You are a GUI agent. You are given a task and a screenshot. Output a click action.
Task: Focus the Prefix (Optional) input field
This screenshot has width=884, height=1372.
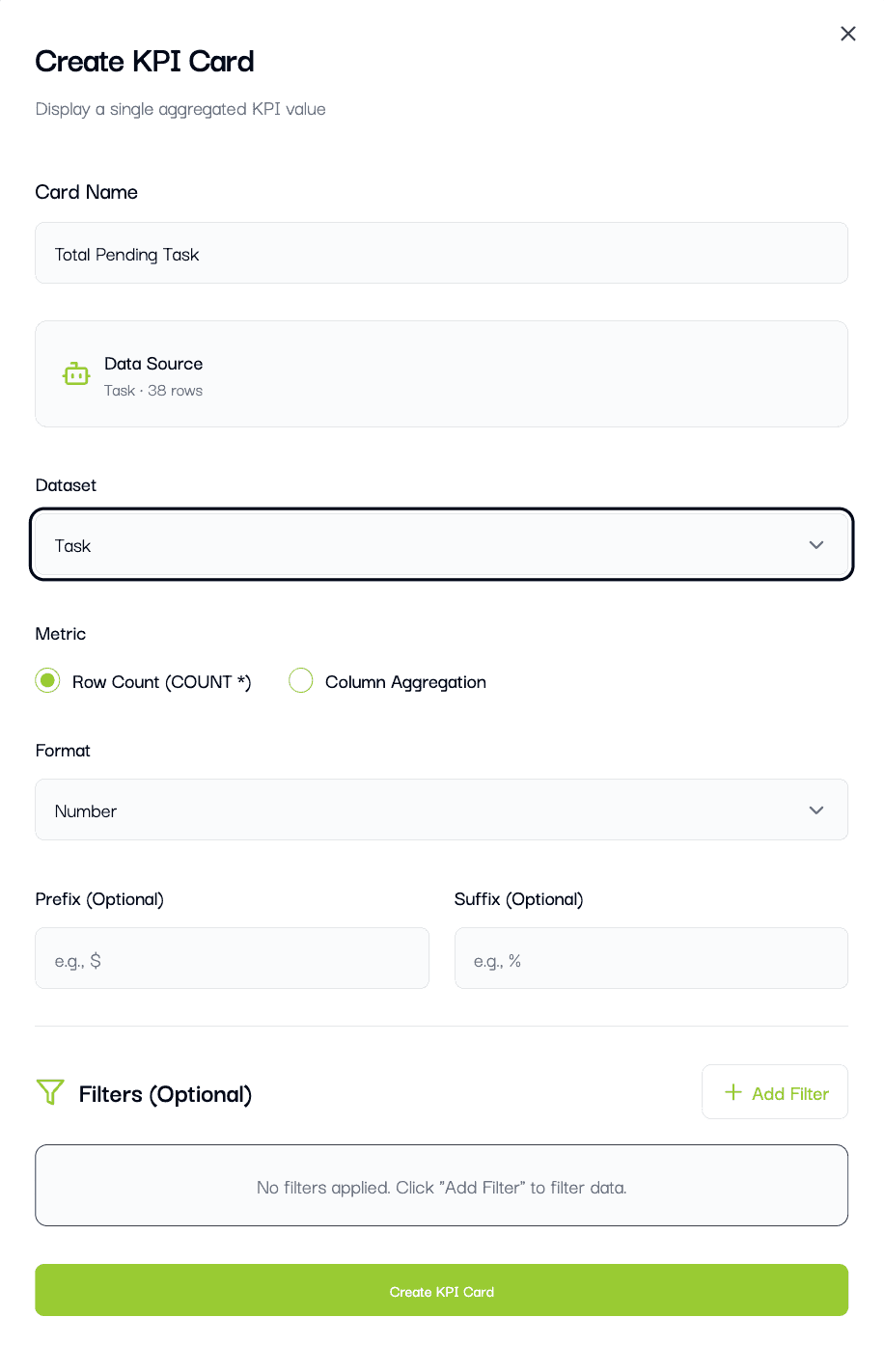tap(232, 959)
